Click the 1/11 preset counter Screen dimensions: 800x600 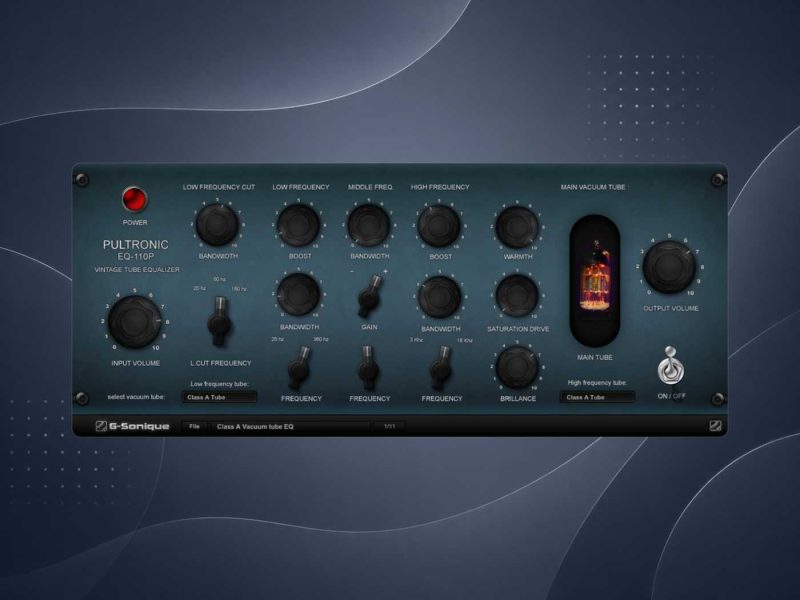389,427
